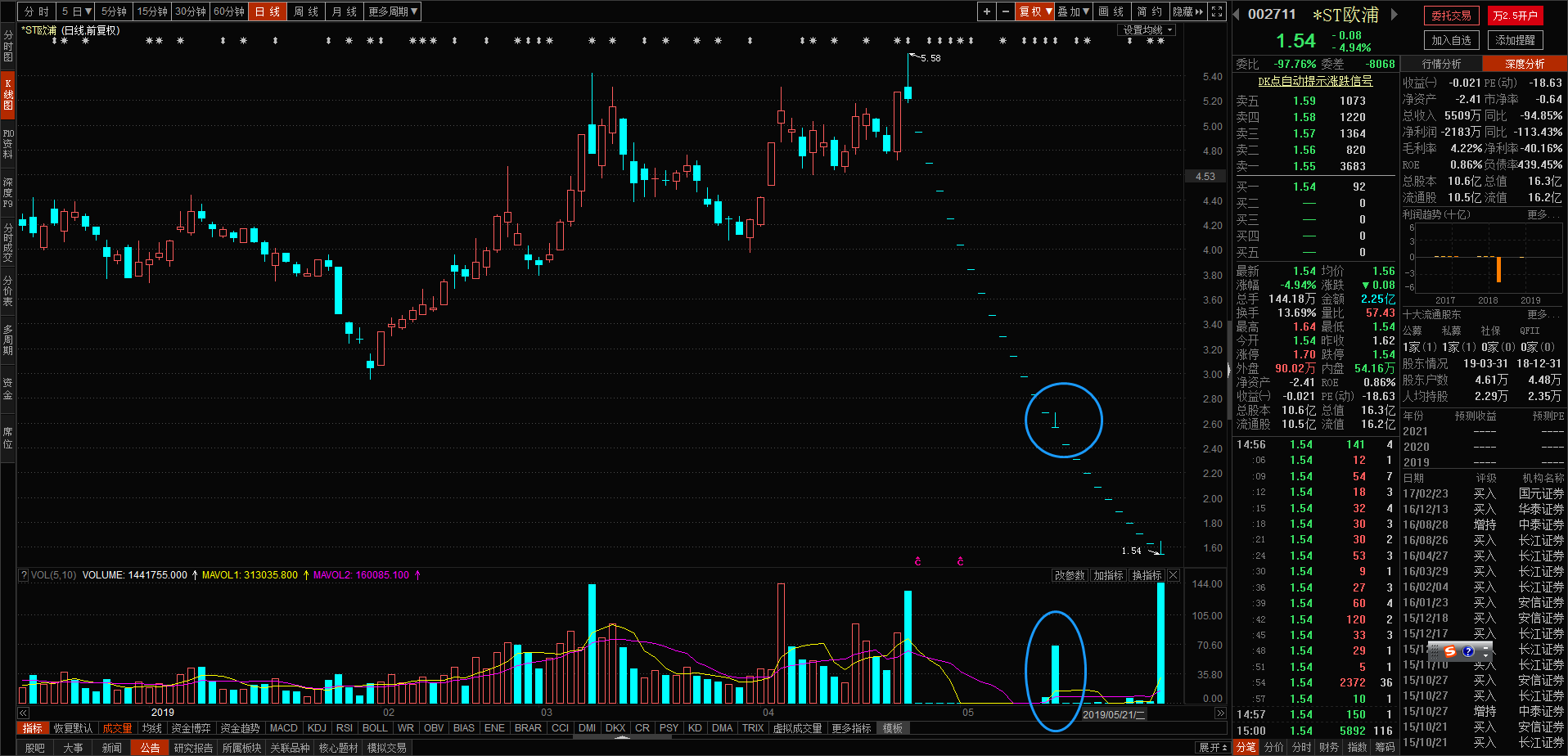This screenshot has width=1568, height=756.
Task: Open the DK点自动提示涨跌信号 link
Action: 1315,81
